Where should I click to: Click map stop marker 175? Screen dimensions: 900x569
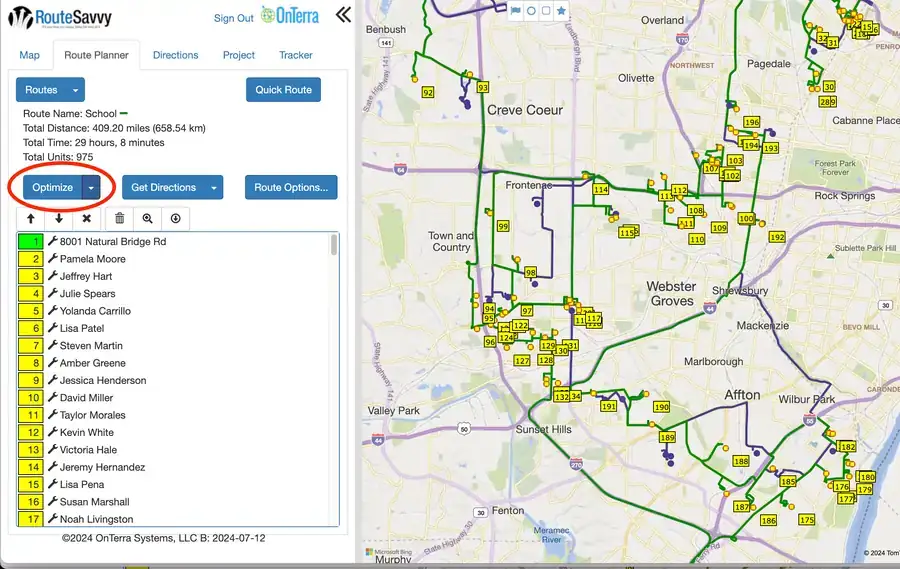(x=807, y=519)
